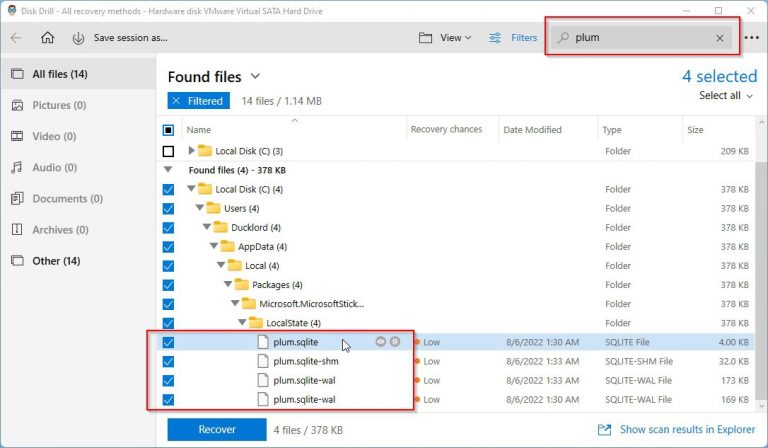The width and height of the screenshot is (768, 448).
Task: Click the preview eye icon on plum.sqlite
Action: (381, 342)
